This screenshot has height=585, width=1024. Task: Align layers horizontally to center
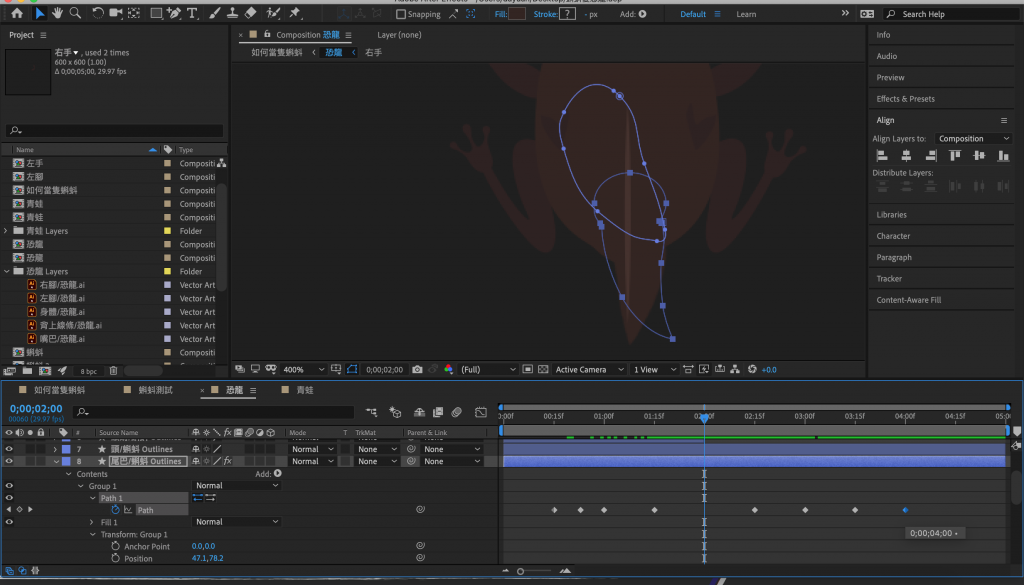906,155
